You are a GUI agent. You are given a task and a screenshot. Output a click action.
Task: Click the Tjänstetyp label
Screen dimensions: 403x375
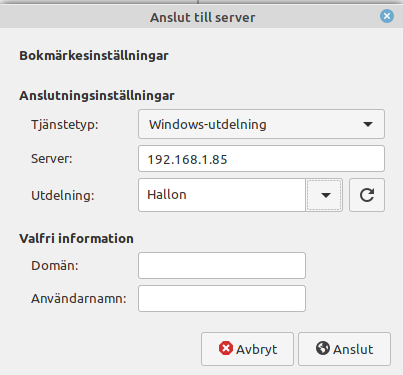pyautogui.click(x=65, y=125)
